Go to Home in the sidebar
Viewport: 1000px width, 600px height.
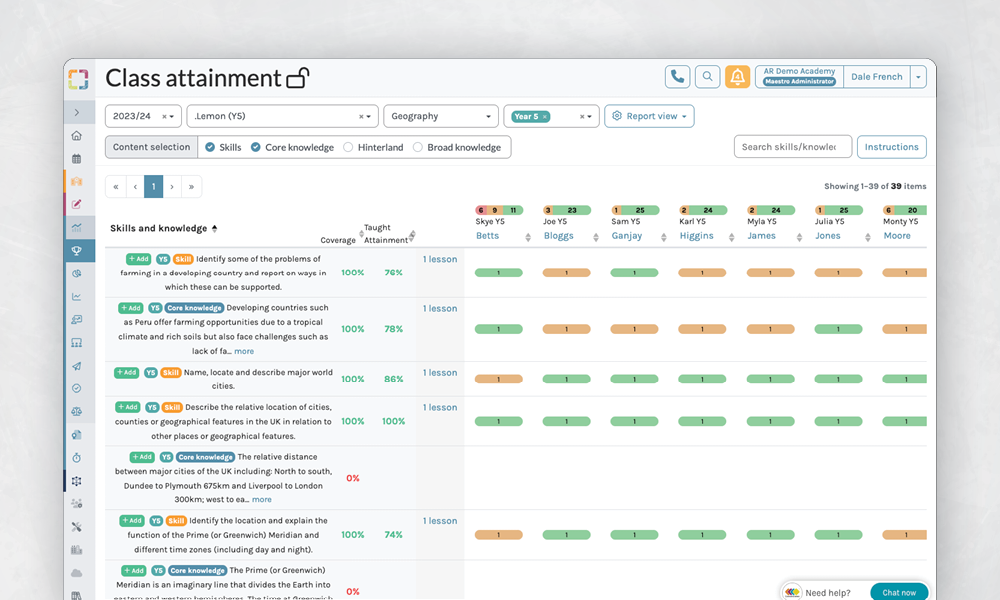click(x=77, y=136)
